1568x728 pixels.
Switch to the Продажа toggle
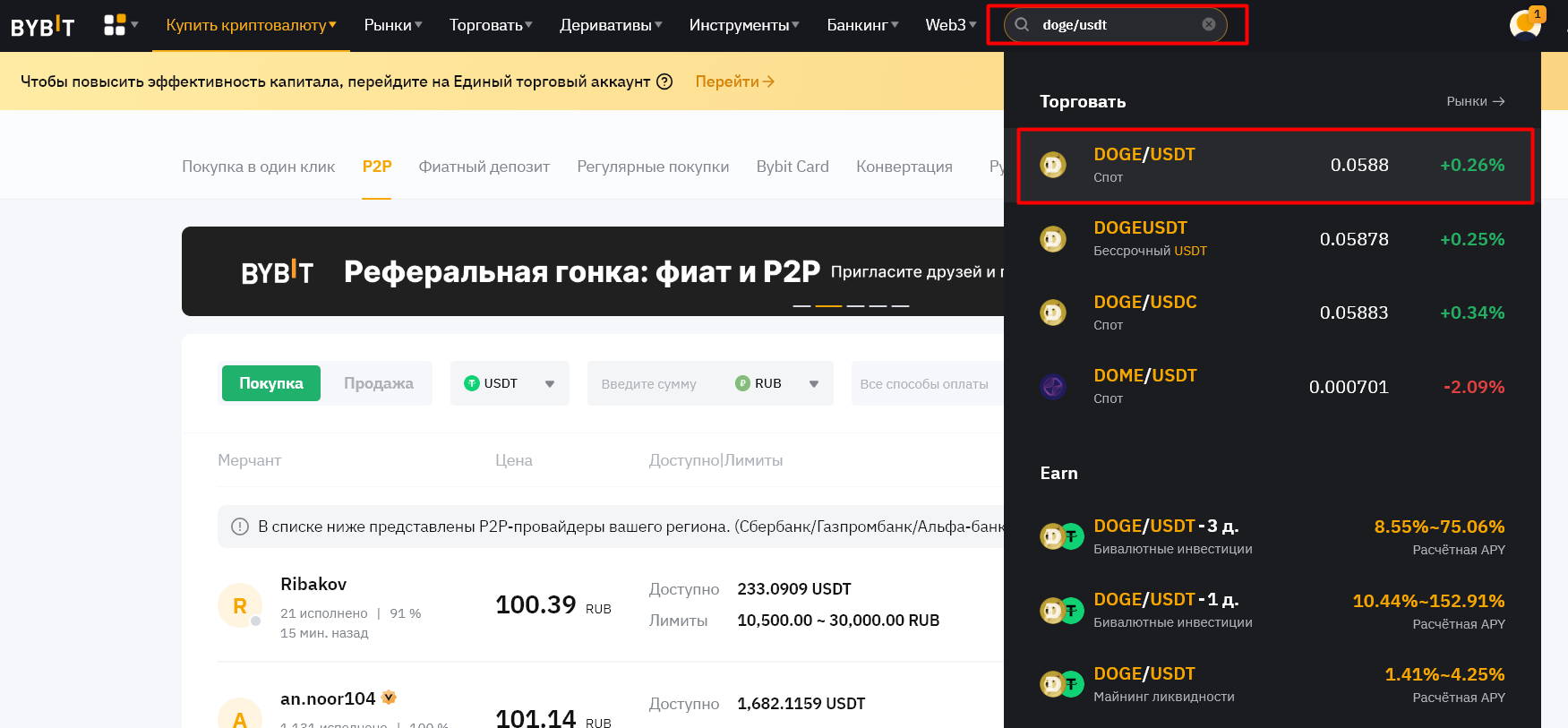(379, 383)
